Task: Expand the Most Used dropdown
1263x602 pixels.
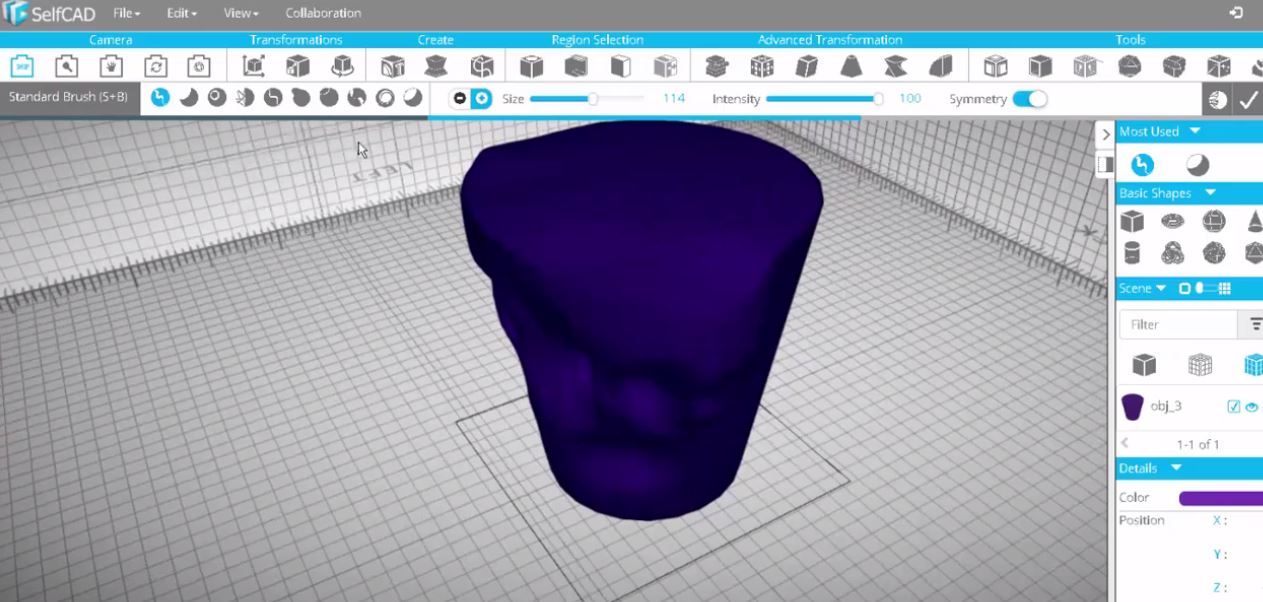Action: [x=1193, y=131]
